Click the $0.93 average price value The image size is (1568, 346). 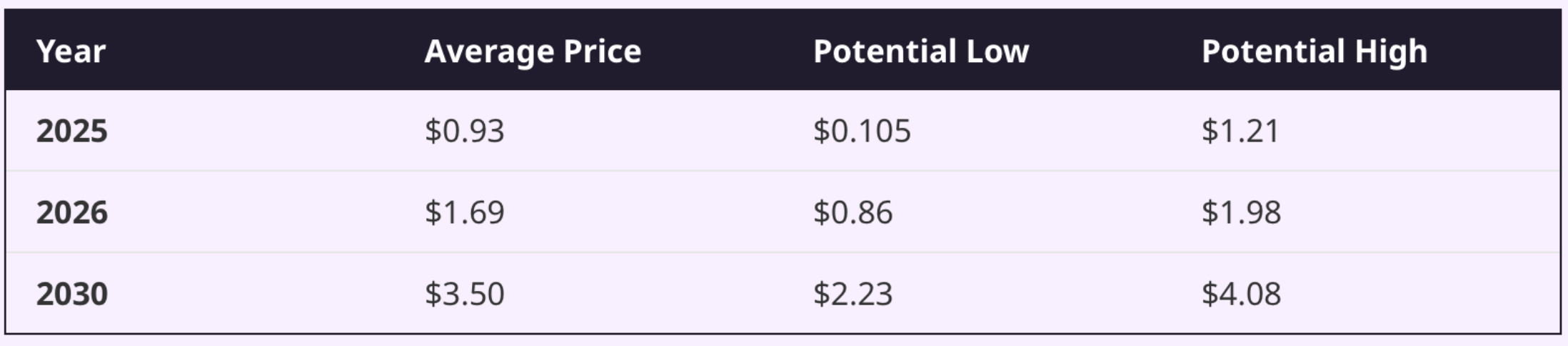[x=465, y=131]
